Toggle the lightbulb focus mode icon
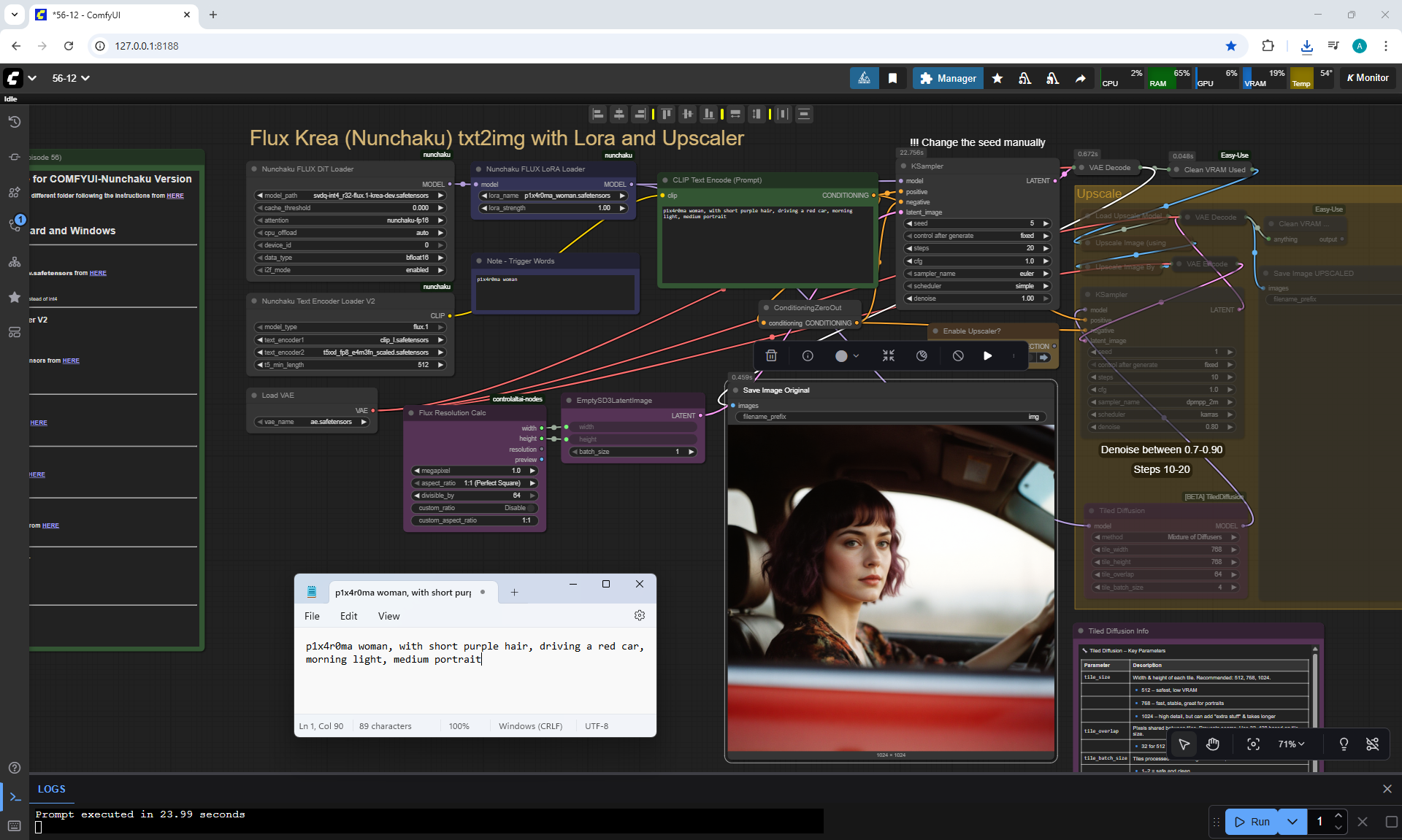Screen dimensions: 1402x840 pyautogui.click(x=1344, y=744)
